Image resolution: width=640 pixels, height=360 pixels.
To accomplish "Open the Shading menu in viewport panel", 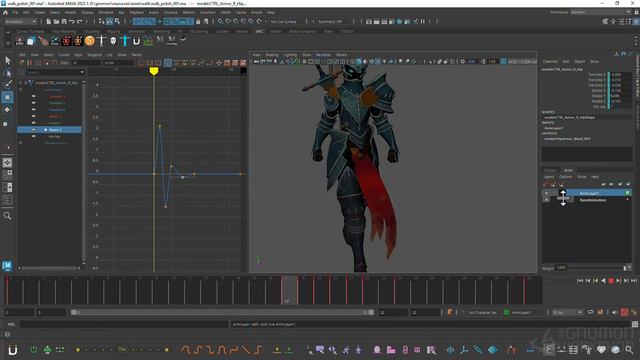I will (272, 55).
